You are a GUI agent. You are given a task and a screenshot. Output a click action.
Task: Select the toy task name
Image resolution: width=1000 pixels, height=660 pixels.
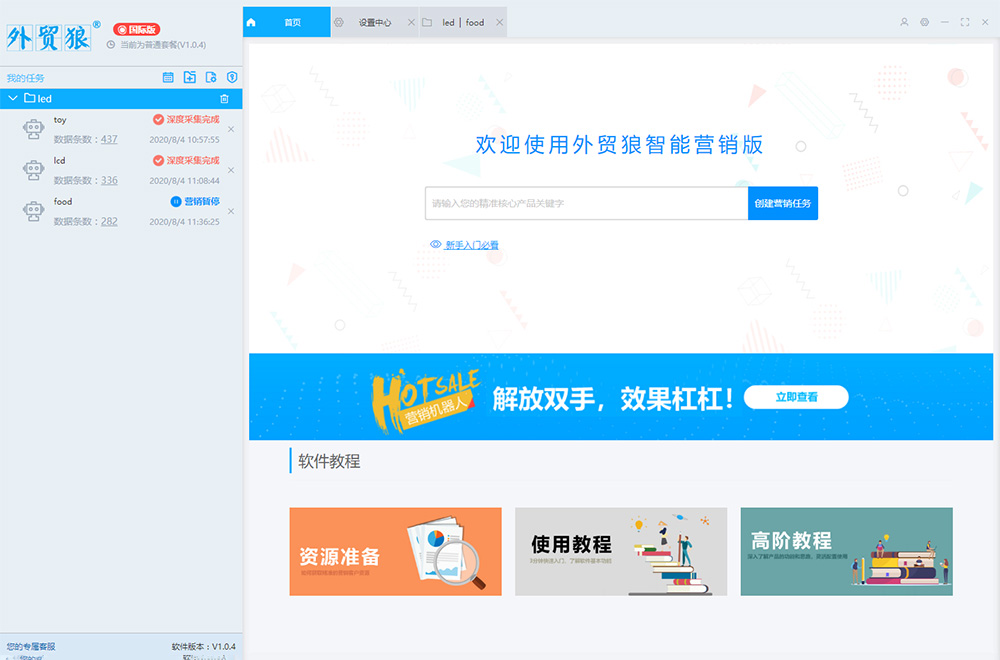click(60, 120)
